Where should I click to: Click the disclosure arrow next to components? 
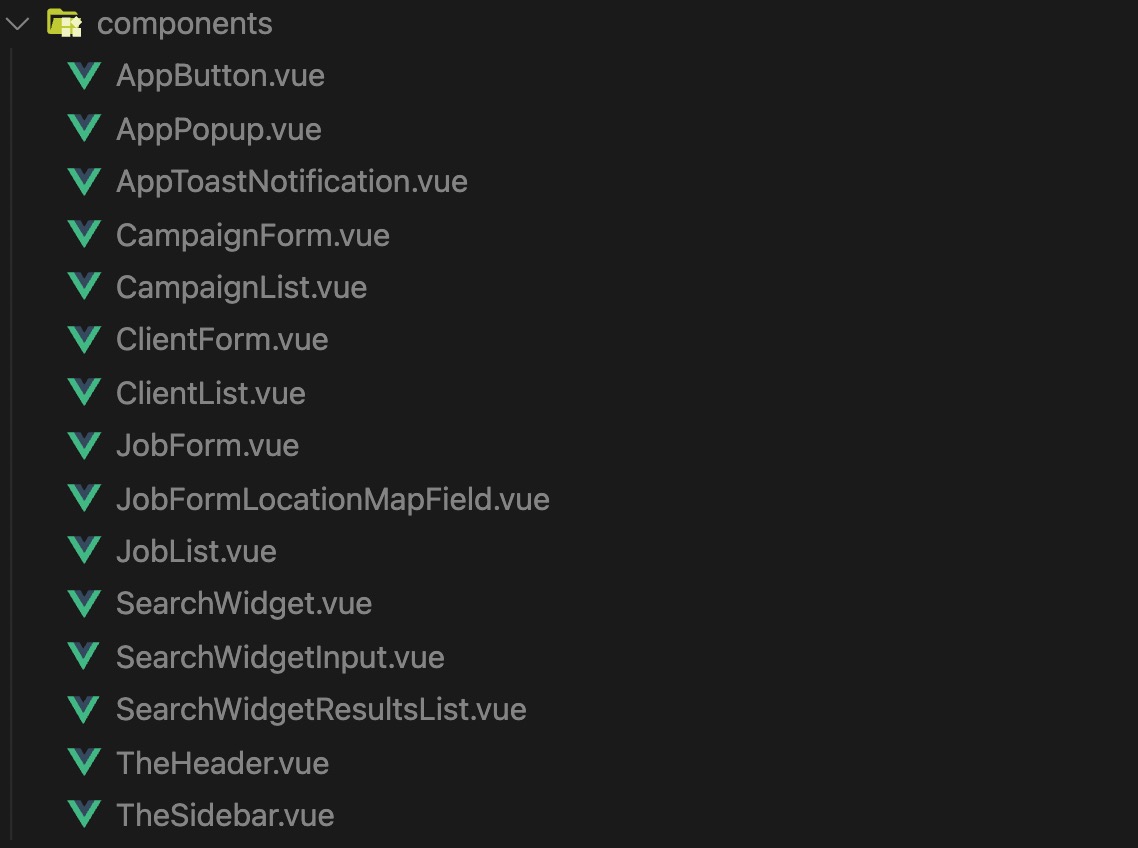(x=17, y=23)
